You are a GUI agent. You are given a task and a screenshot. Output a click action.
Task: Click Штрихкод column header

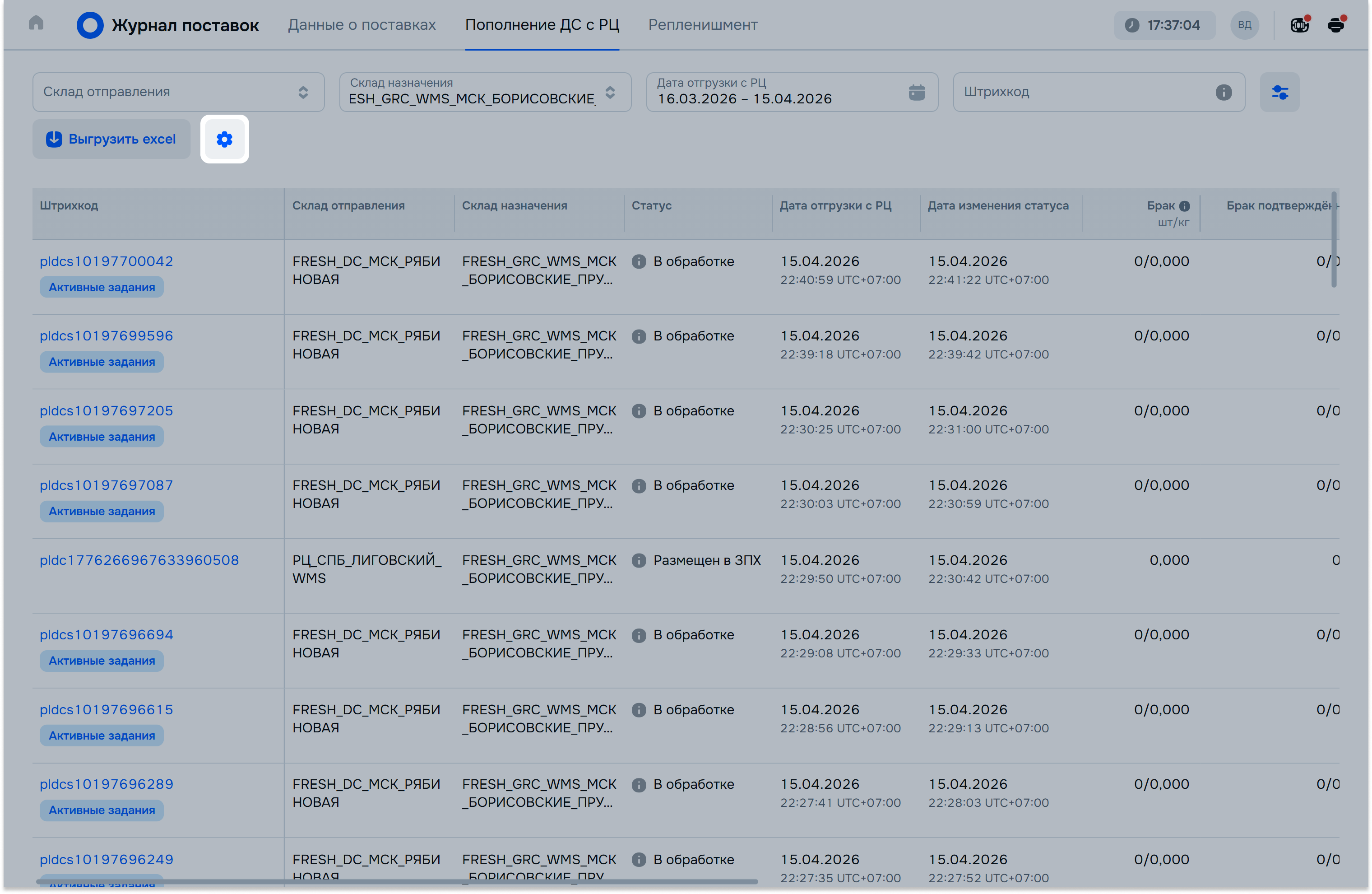point(69,206)
